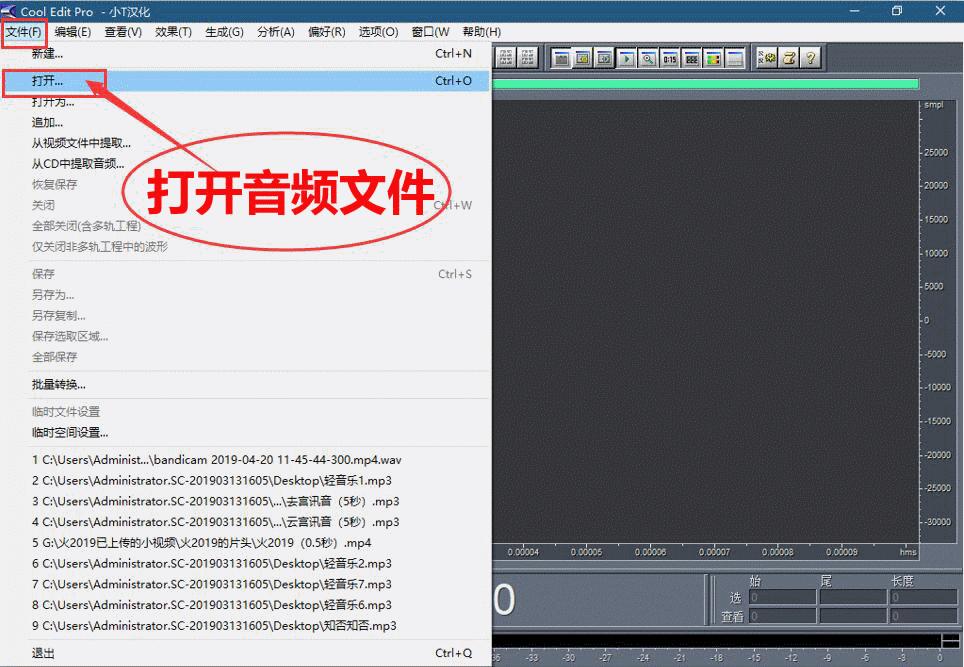Click the clock/pencil toolbar icon
This screenshot has height=667, width=964.
[788, 58]
